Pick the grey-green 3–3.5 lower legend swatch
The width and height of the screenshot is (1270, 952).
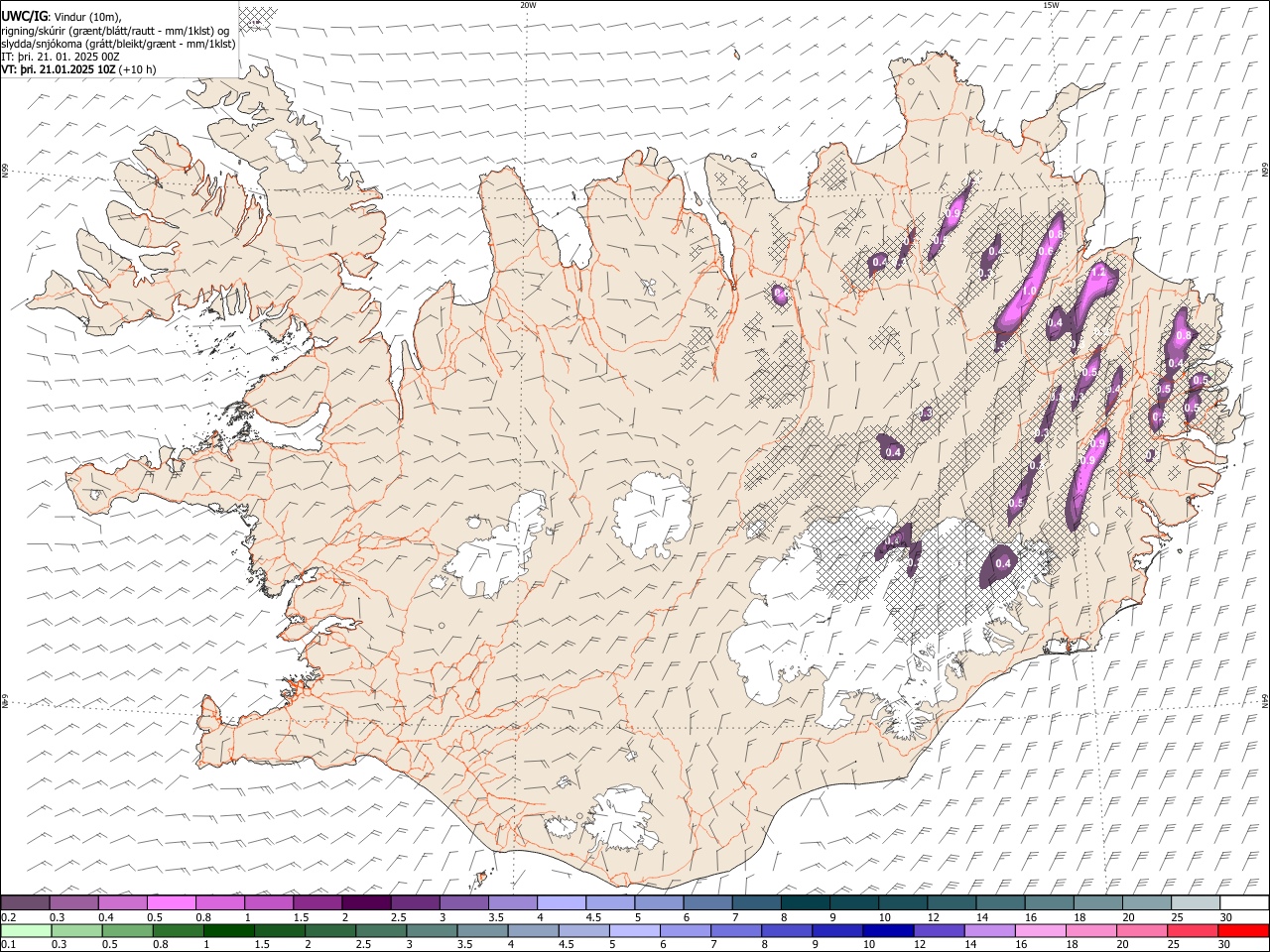pos(432,931)
